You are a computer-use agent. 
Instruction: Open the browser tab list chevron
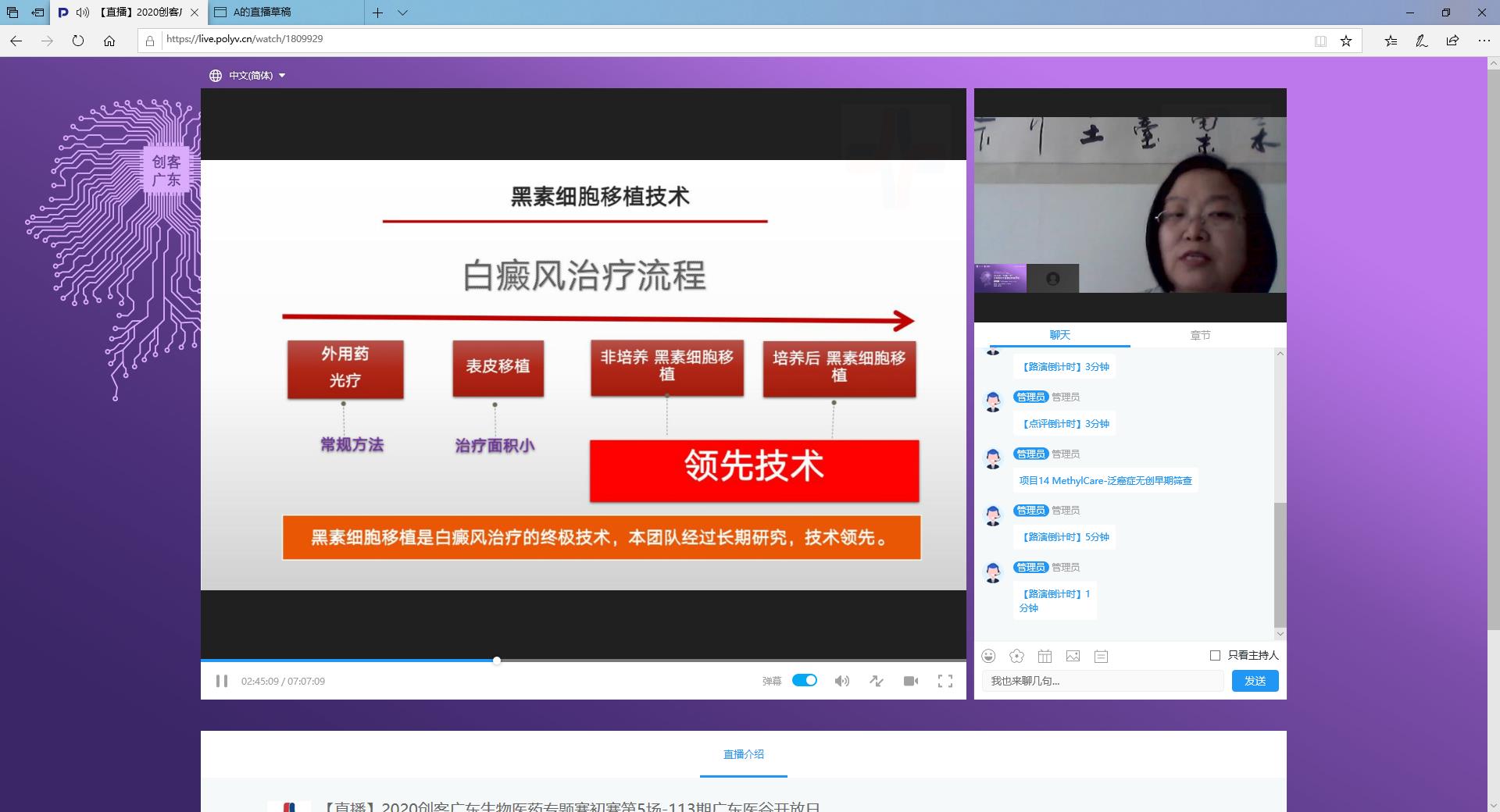pos(402,12)
